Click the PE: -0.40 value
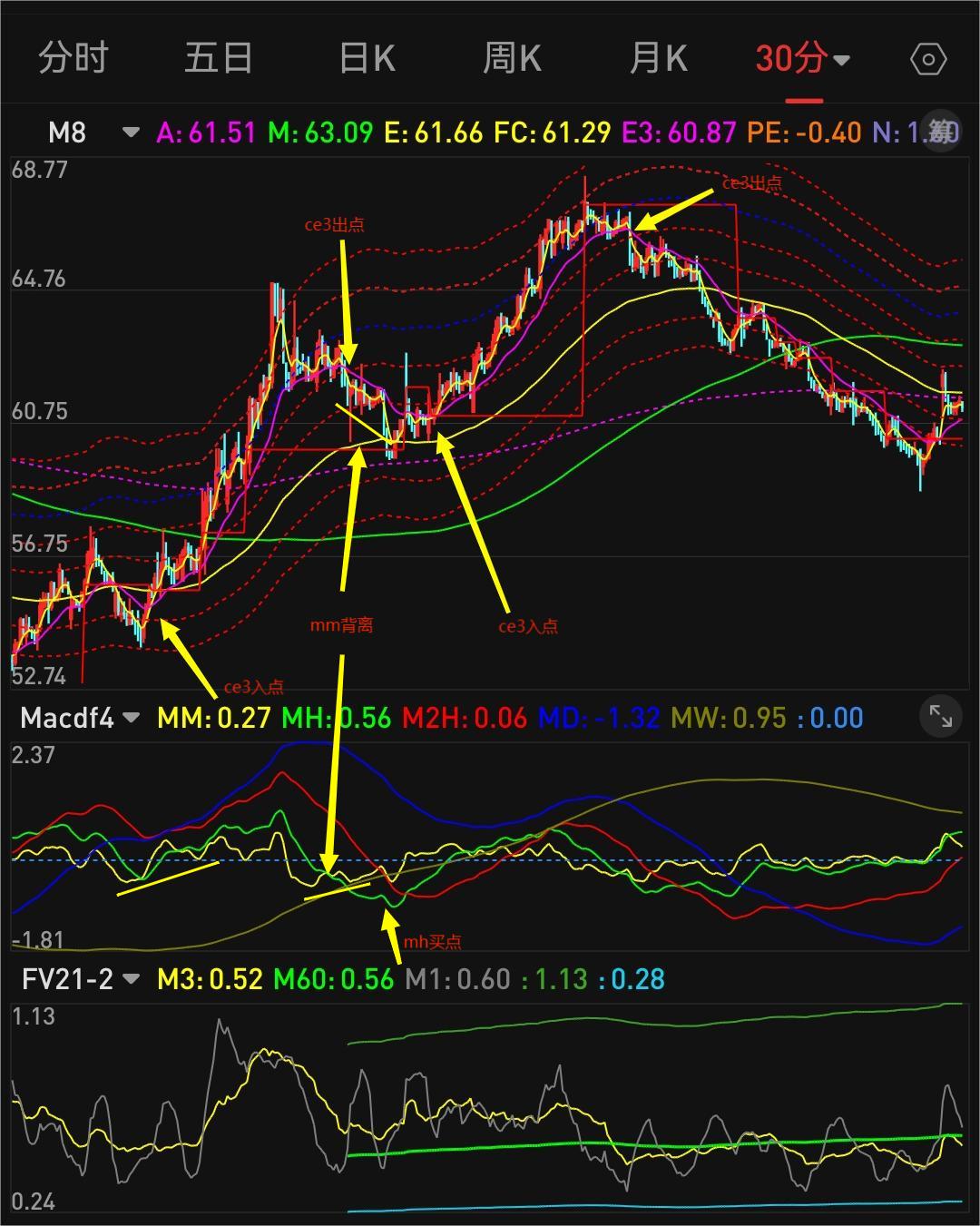This screenshot has width=980, height=1226. pyautogui.click(x=804, y=132)
